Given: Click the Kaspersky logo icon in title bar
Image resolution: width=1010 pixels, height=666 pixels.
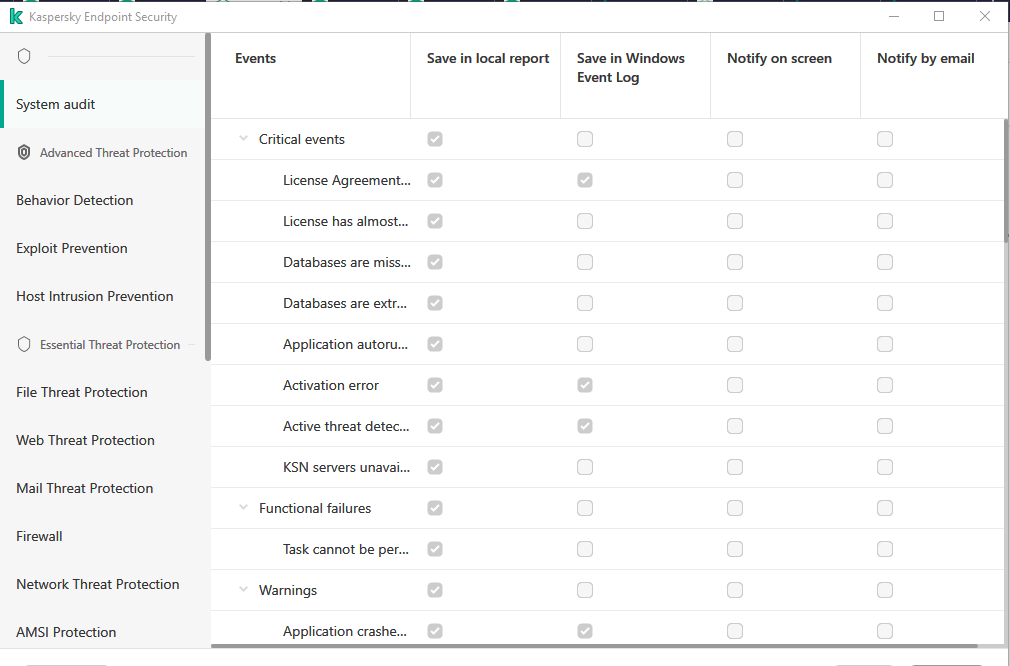Looking at the screenshot, I should [16, 17].
